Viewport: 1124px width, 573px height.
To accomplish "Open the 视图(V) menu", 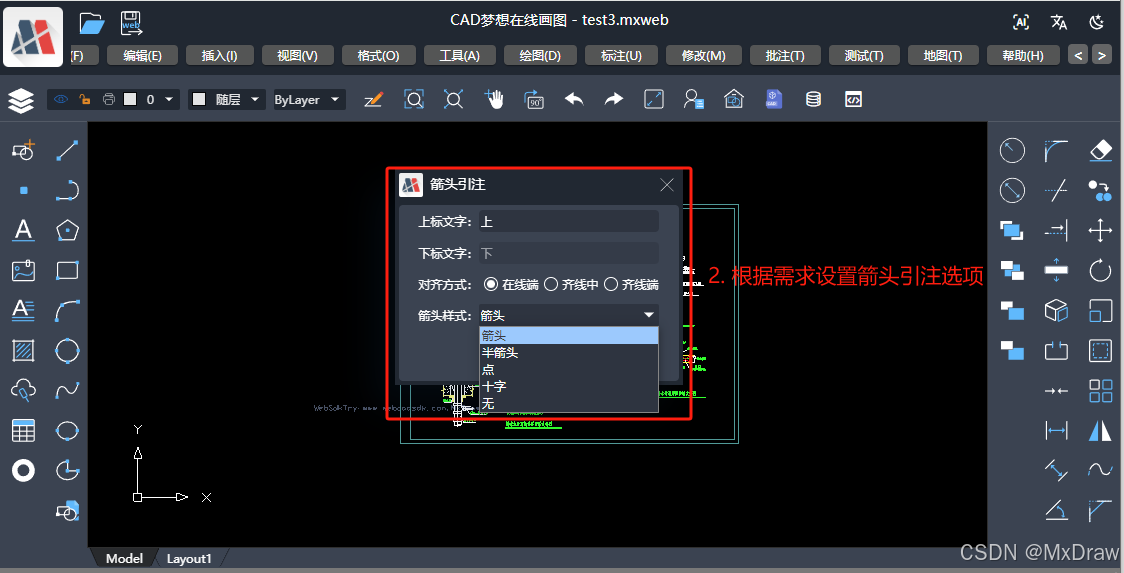I will [297, 55].
